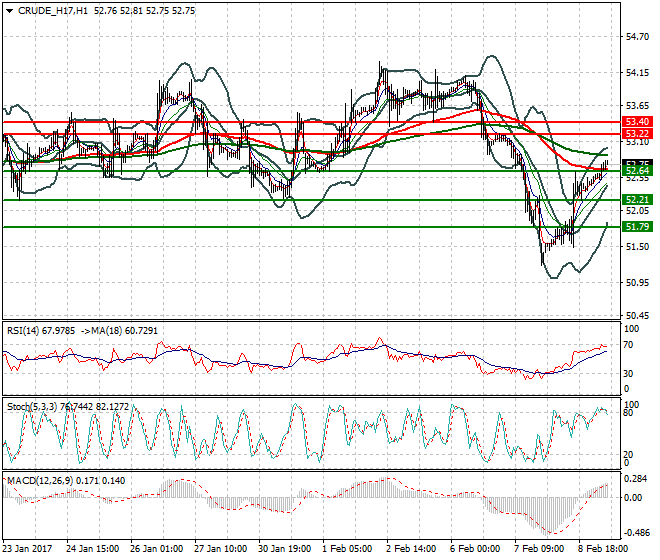Select the 7 Feb 09:00 time label
Viewport: 660px width, 560px height.
[539, 549]
